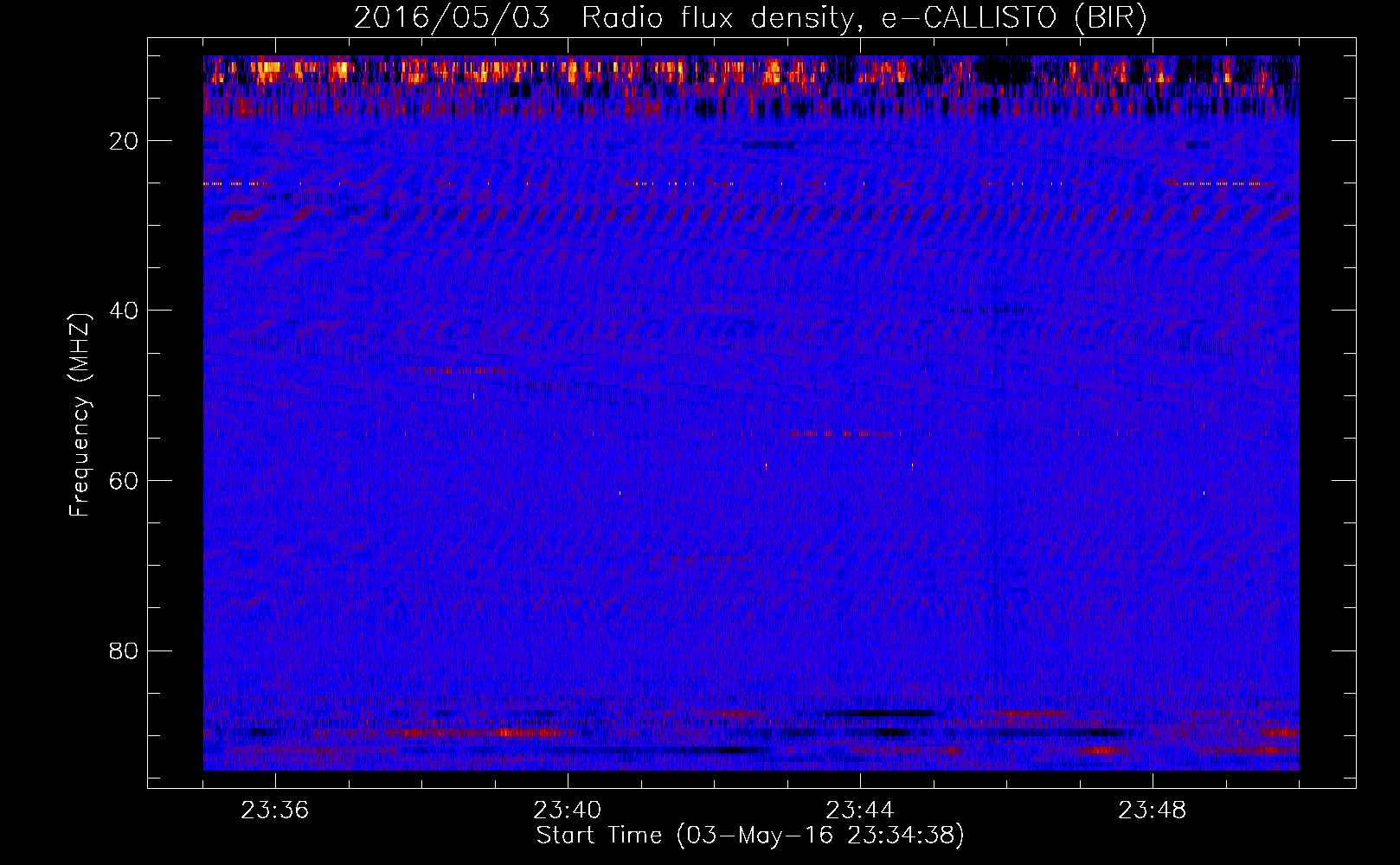Click the 80 MHz frequency tick label
The height and width of the screenshot is (865, 1400).
(x=125, y=650)
